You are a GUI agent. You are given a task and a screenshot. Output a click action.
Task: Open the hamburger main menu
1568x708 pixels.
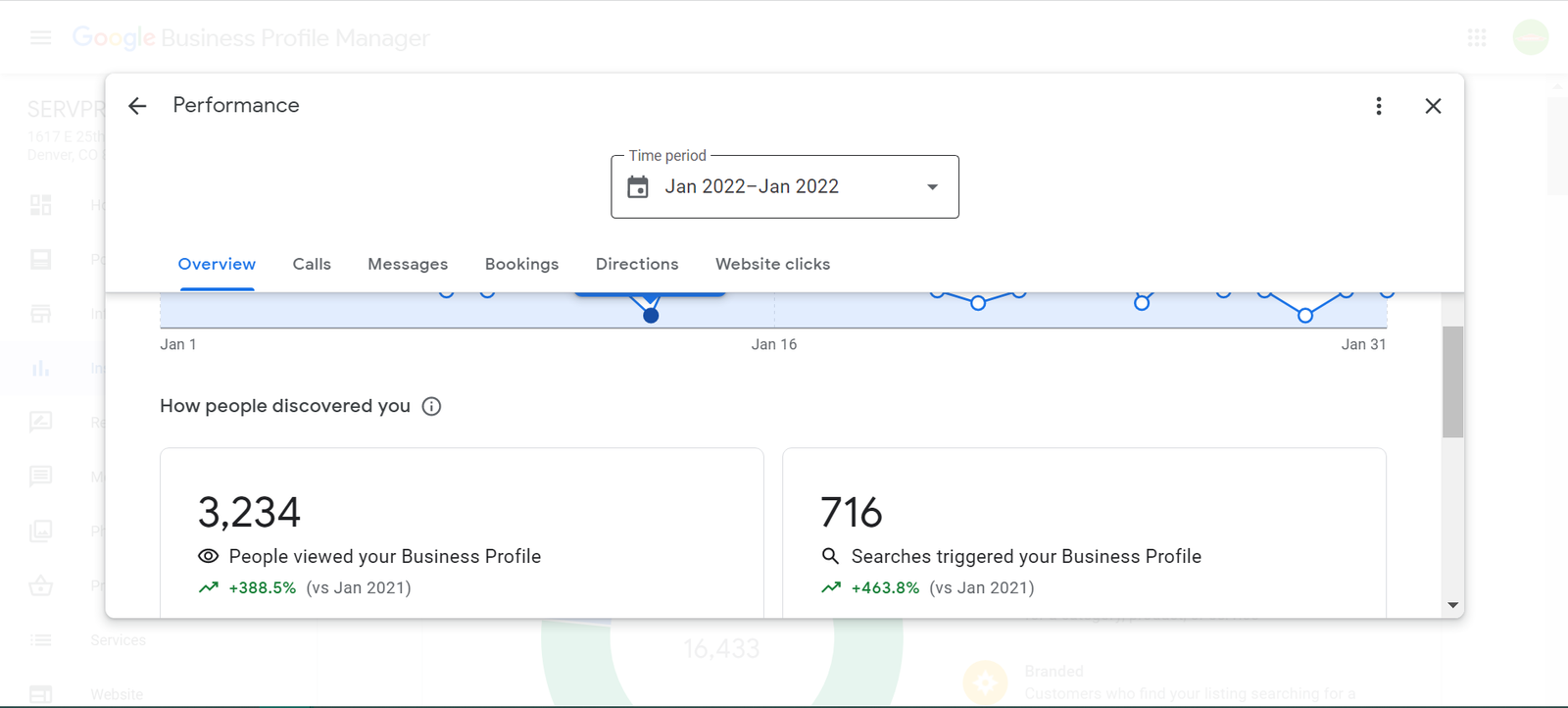(40, 37)
